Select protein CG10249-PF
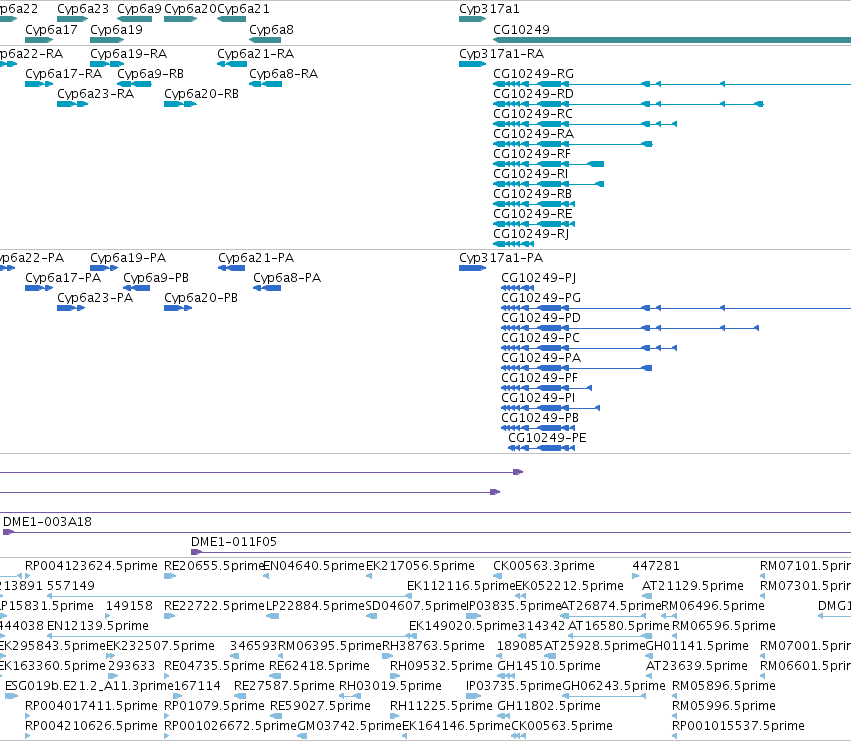This screenshot has width=851, height=741. click(x=539, y=378)
